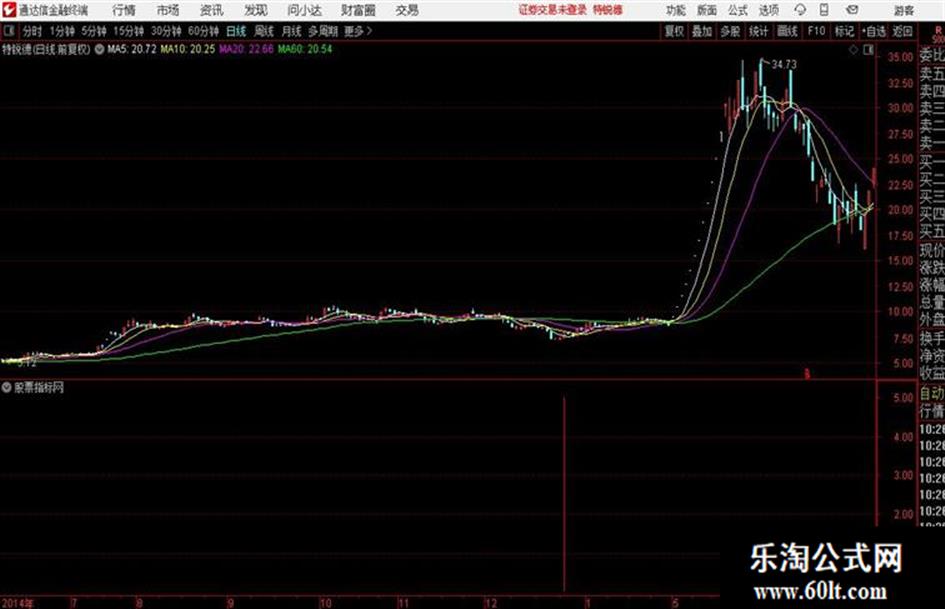Click the red signal spike in indicator pane

pyautogui.click(x=564, y=494)
